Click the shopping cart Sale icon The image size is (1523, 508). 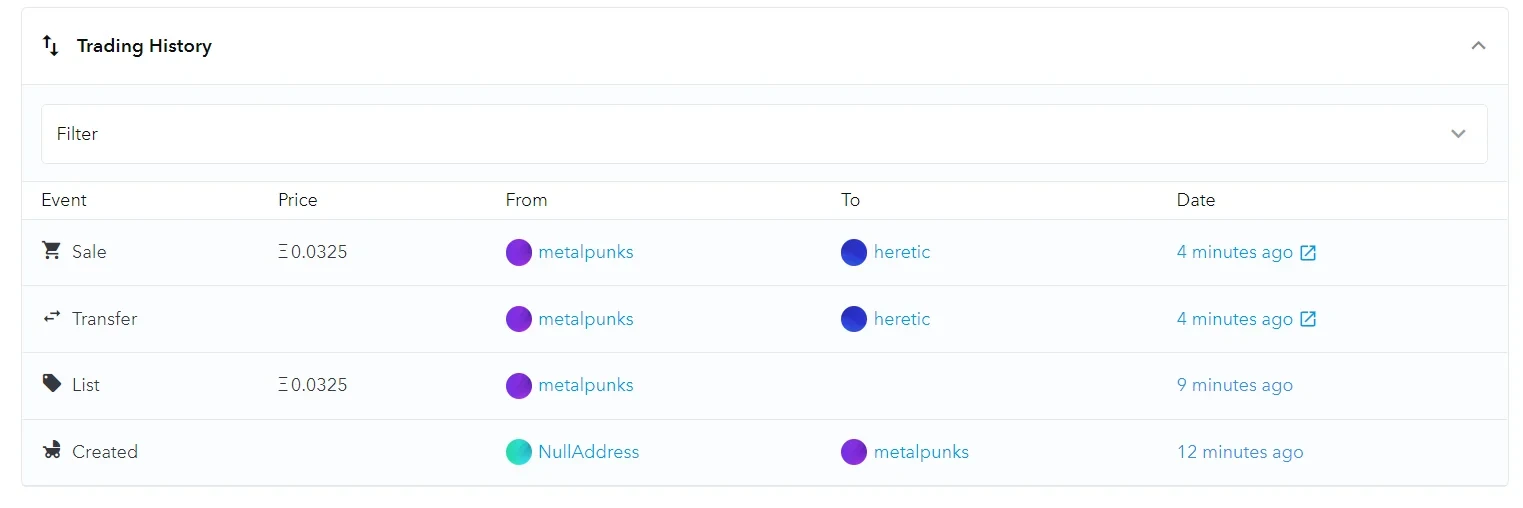point(52,251)
